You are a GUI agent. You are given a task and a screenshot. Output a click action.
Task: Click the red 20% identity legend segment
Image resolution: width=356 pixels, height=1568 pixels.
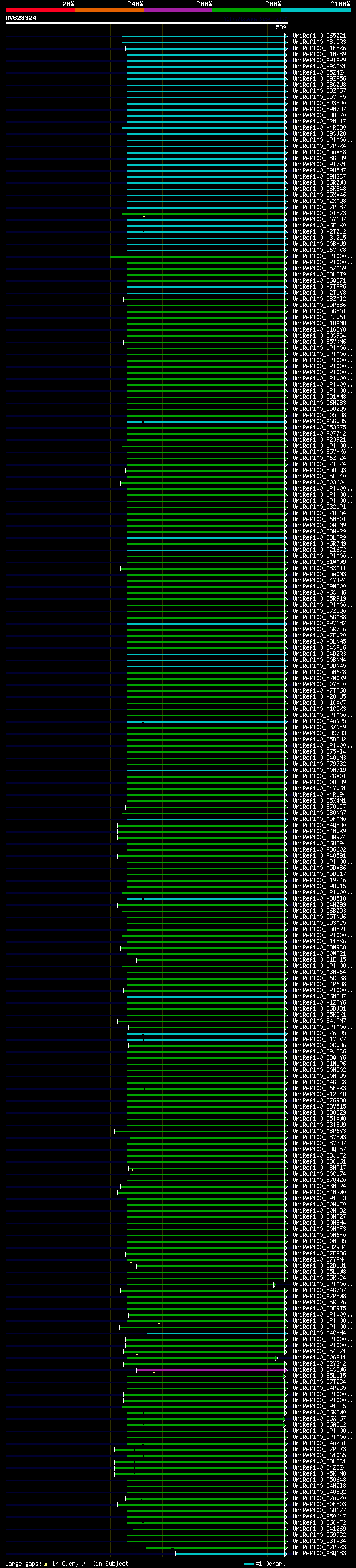[40, 11]
